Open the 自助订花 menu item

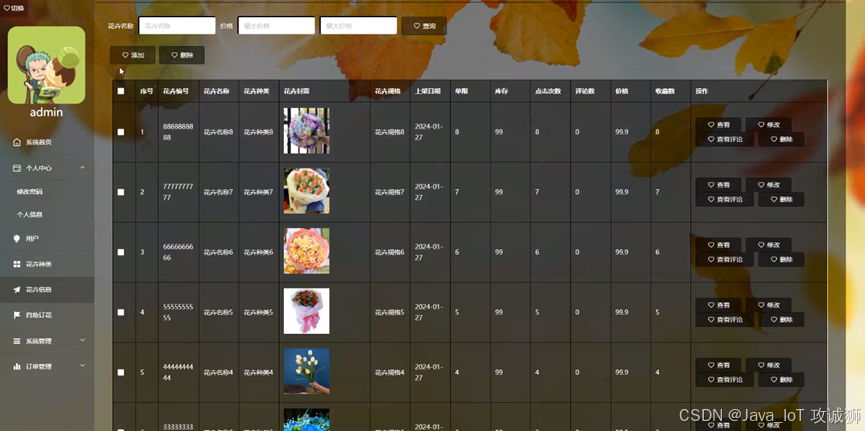47,315
